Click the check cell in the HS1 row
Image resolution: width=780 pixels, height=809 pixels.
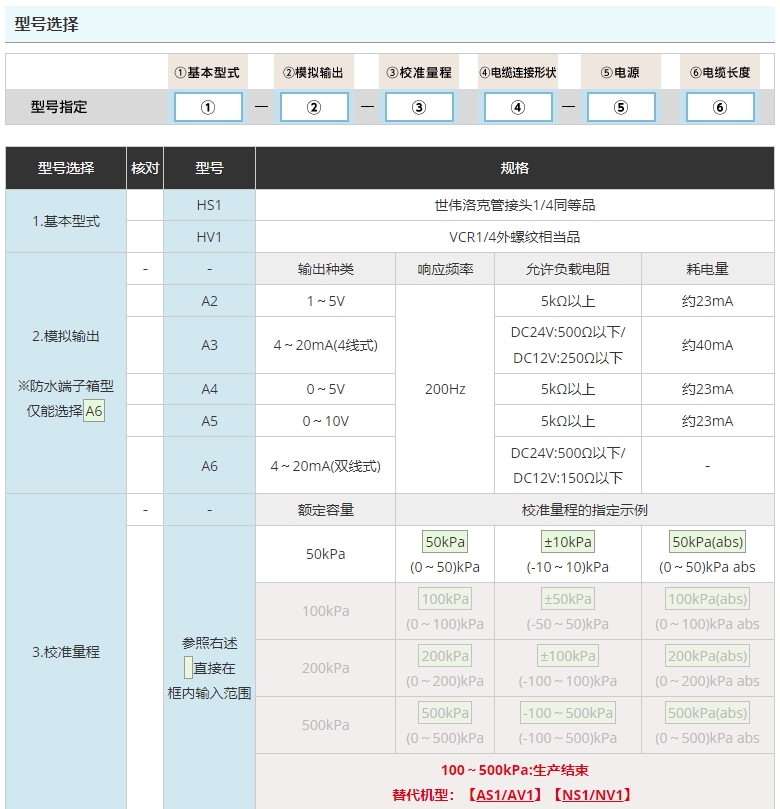[145, 205]
